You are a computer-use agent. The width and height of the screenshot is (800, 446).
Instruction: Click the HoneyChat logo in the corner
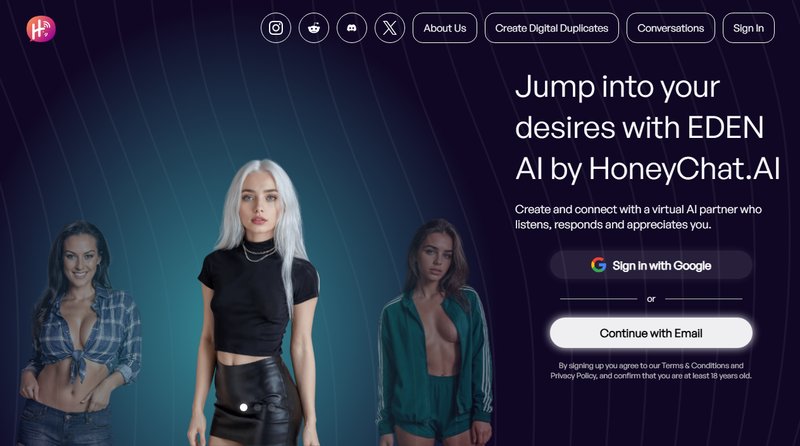pyautogui.click(x=41, y=29)
